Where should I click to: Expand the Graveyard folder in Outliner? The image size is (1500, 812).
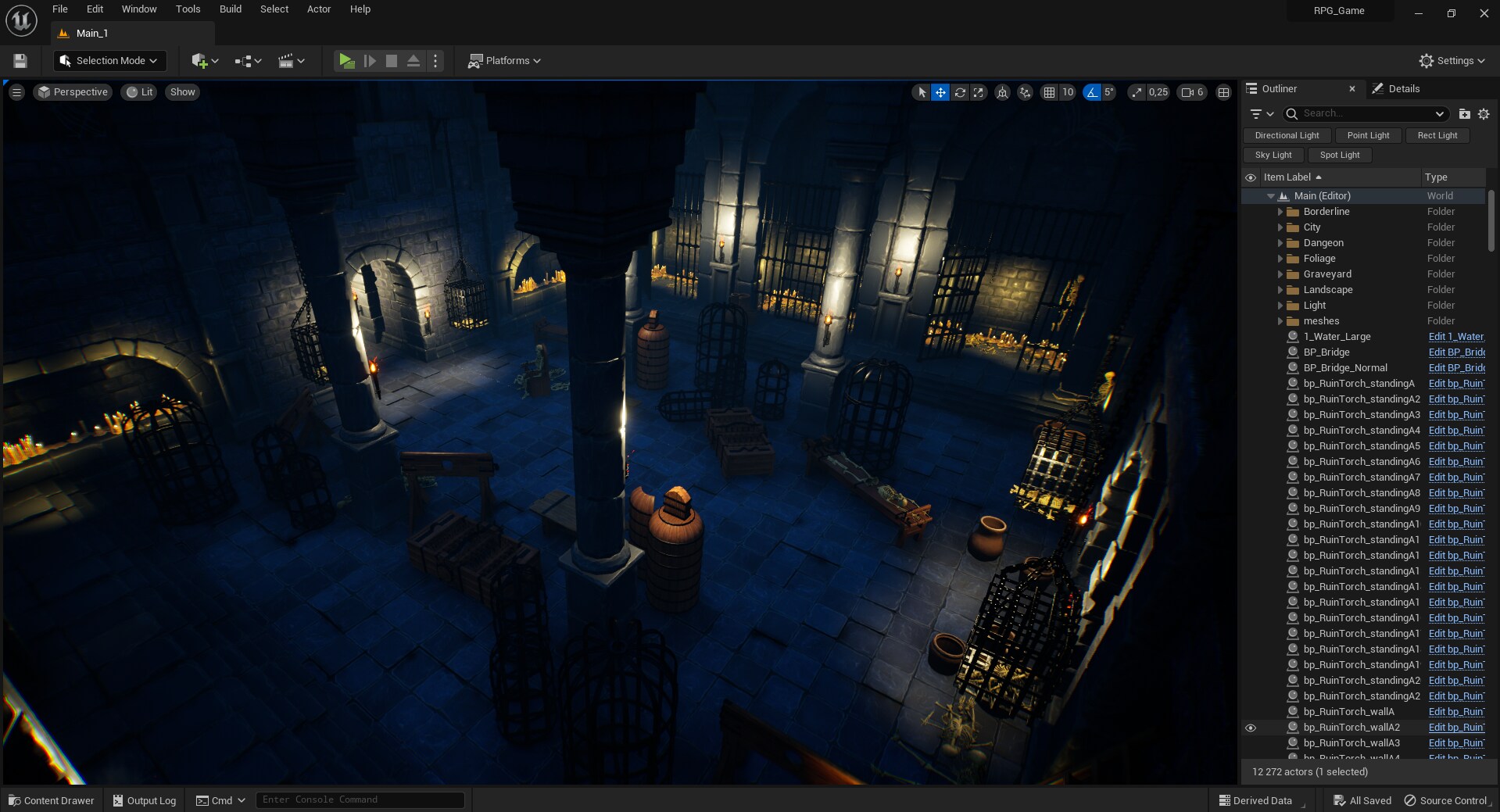tap(1280, 274)
